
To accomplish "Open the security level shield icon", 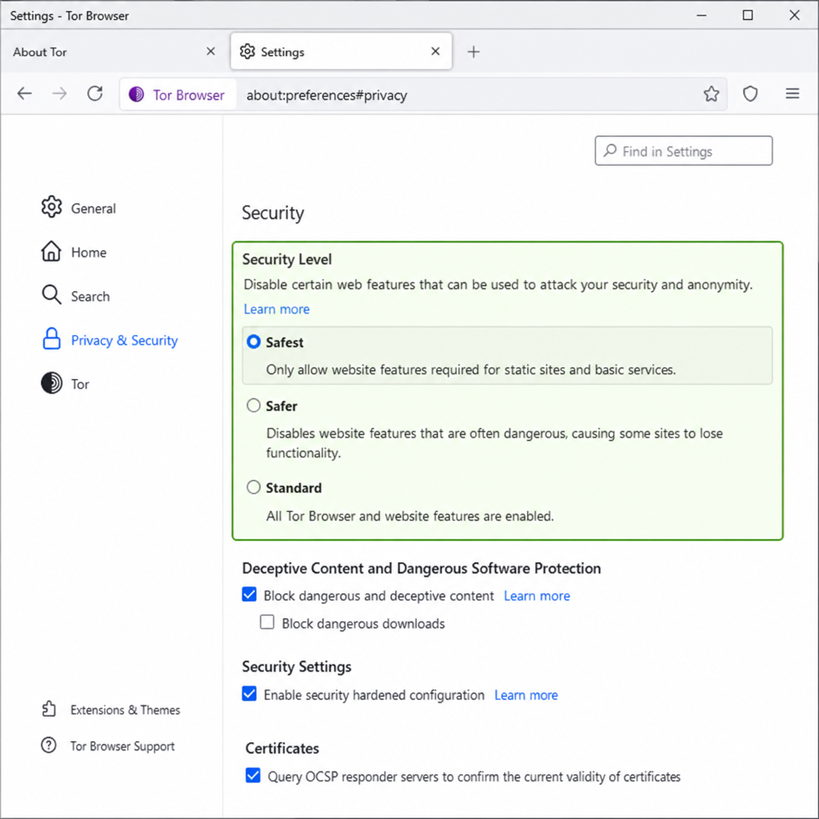I will tap(750, 94).
